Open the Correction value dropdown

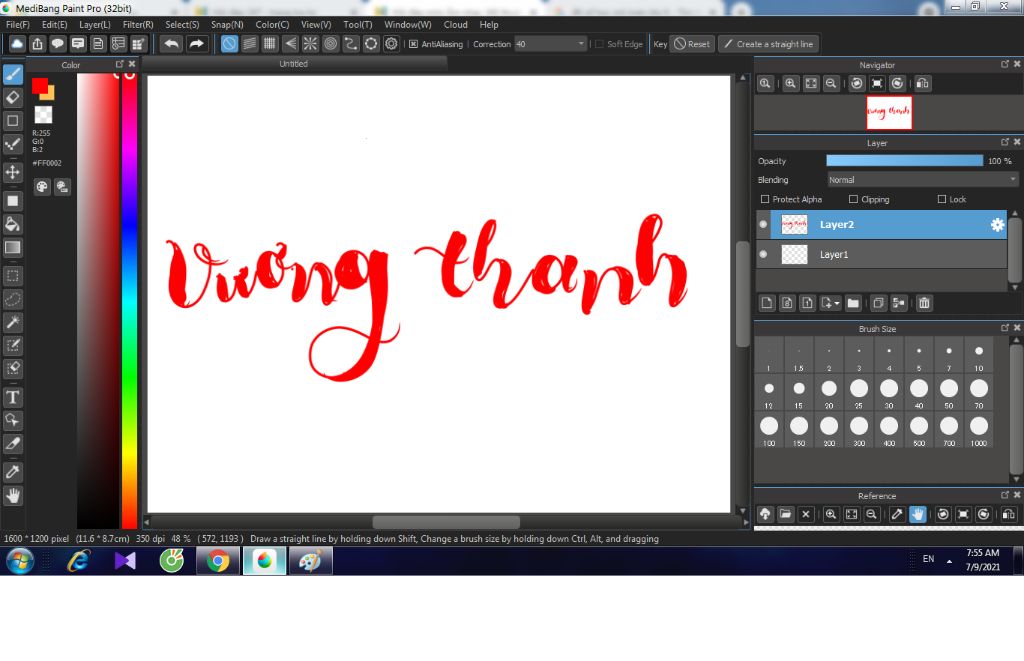point(581,44)
